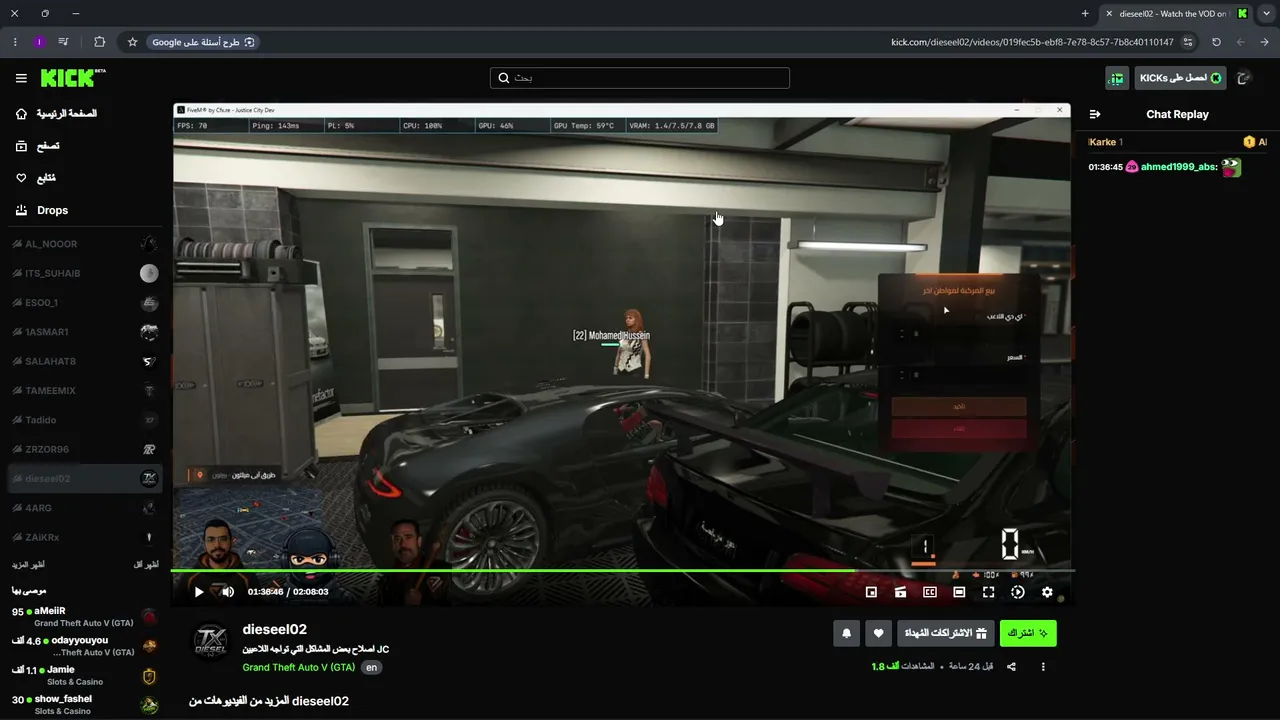Toggle theater mode for the player
The width and height of the screenshot is (1280, 720).
(x=959, y=592)
